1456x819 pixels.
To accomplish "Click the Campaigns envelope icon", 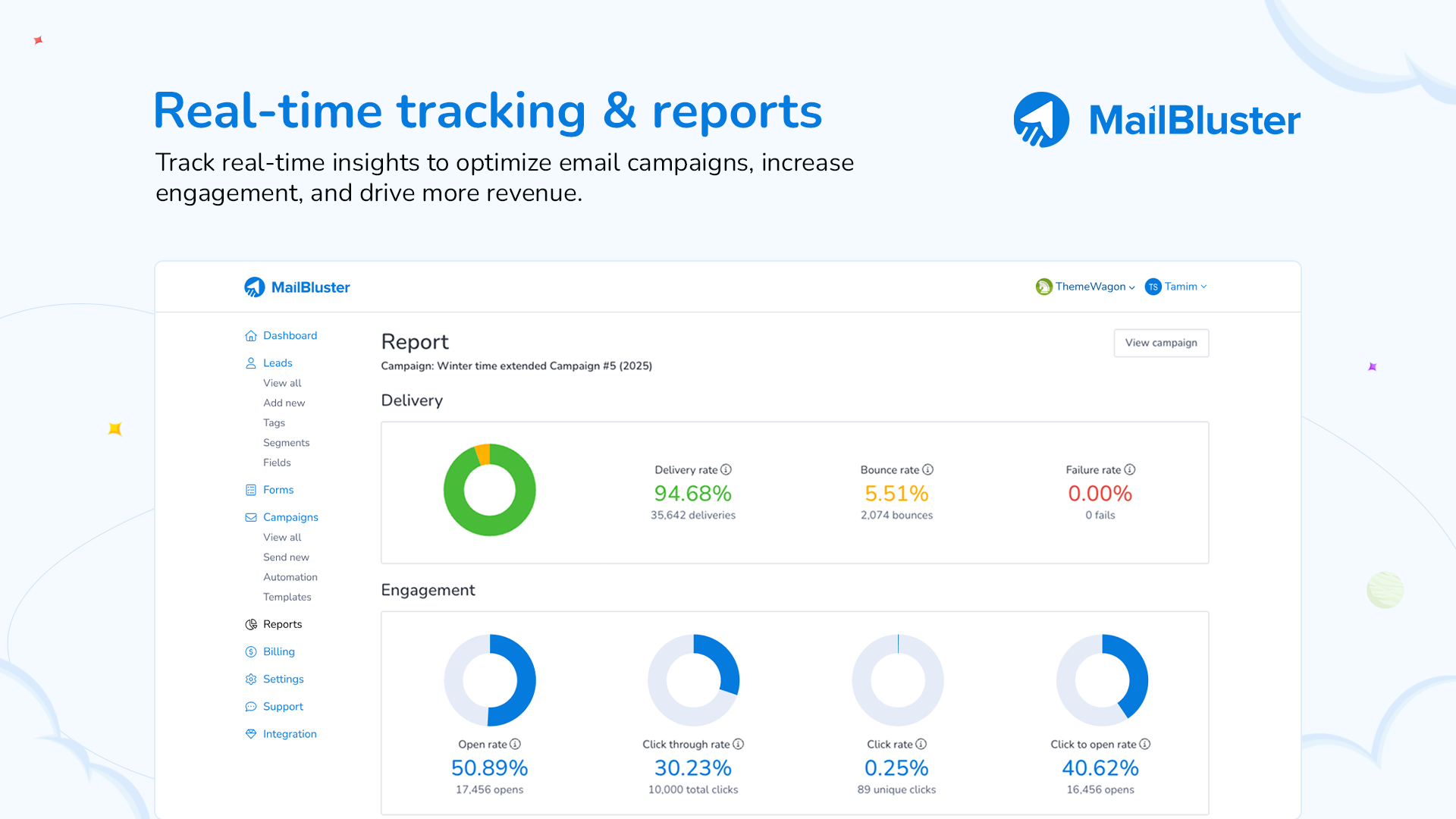I will (x=251, y=517).
